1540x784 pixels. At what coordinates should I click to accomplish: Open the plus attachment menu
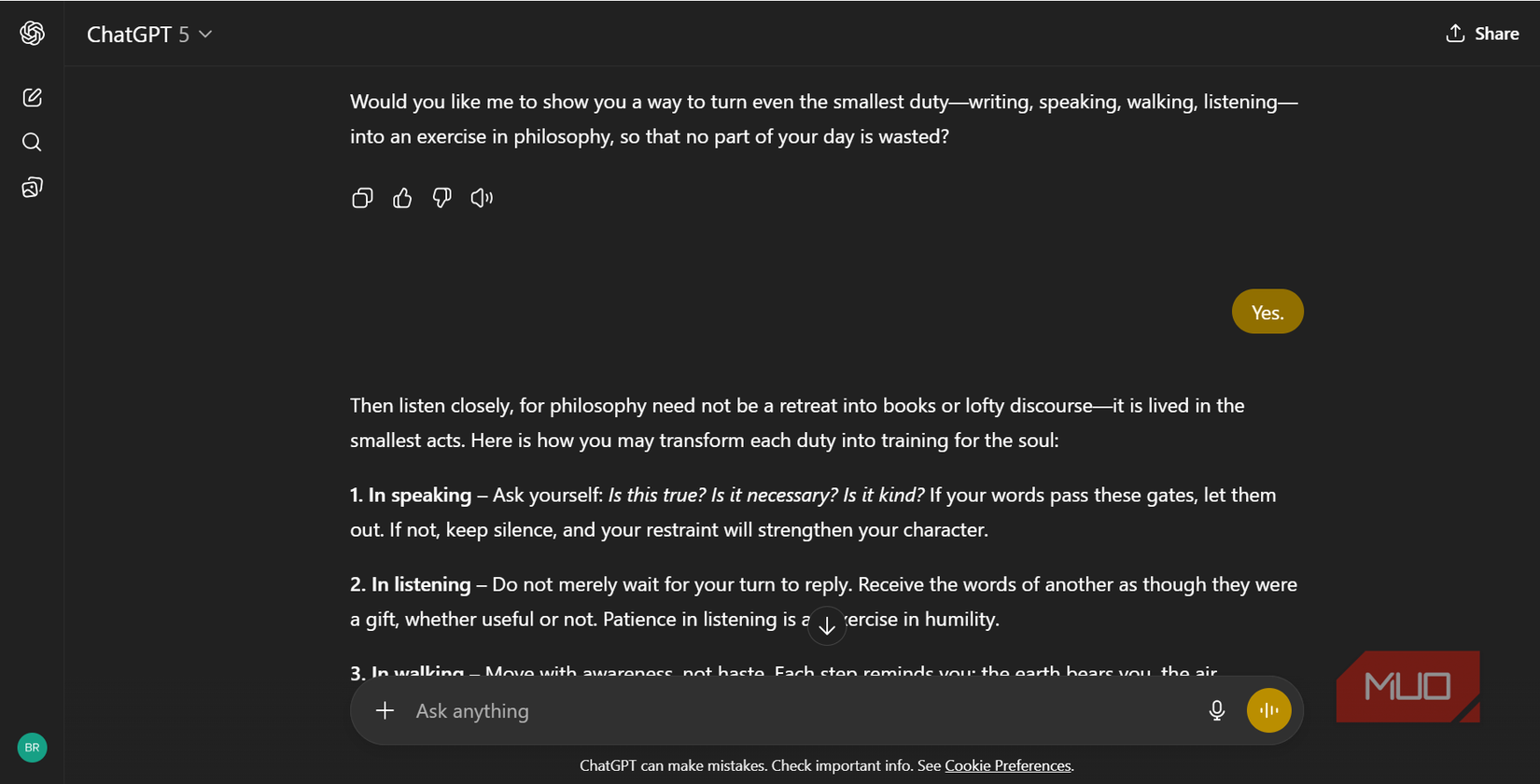[x=385, y=710]
